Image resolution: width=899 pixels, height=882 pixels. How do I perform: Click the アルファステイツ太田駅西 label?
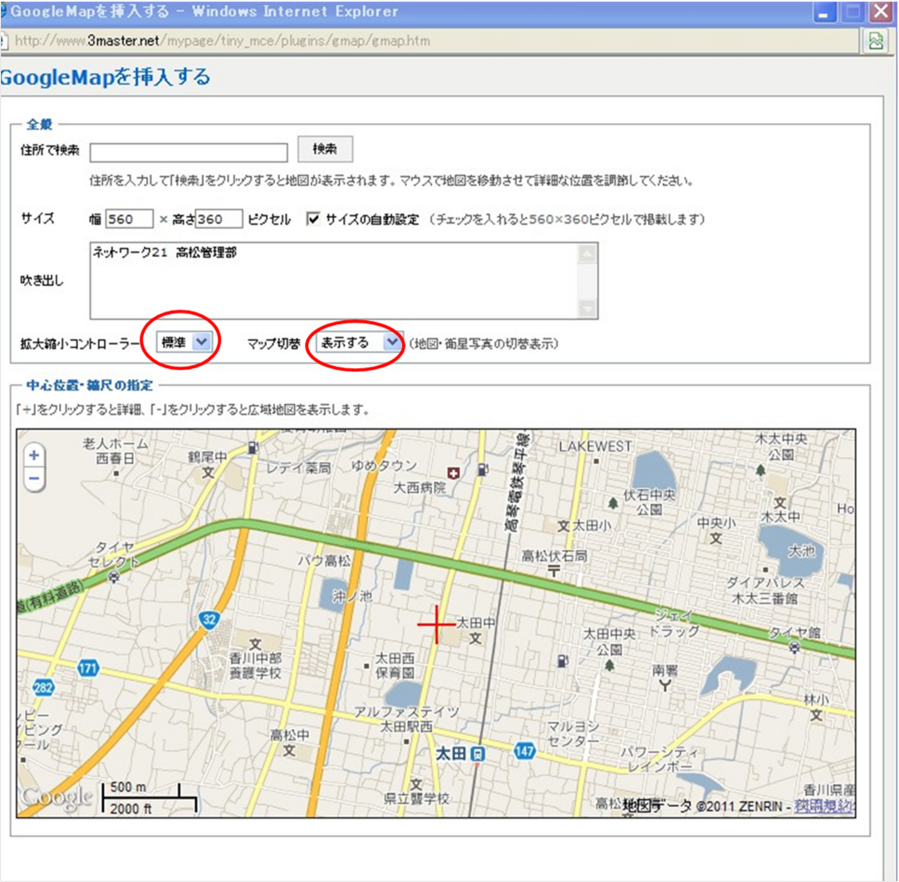pyautogui.click(x=406, y=719)
